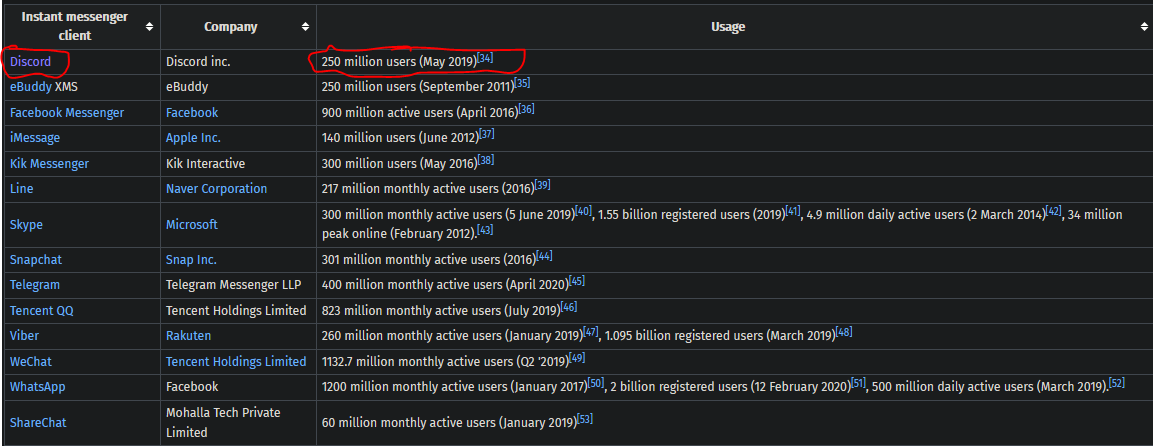The height and width of the screenshot is (446, 1153).
Task: Follow the Facebook Messenger link
Action: pos(67,113)
